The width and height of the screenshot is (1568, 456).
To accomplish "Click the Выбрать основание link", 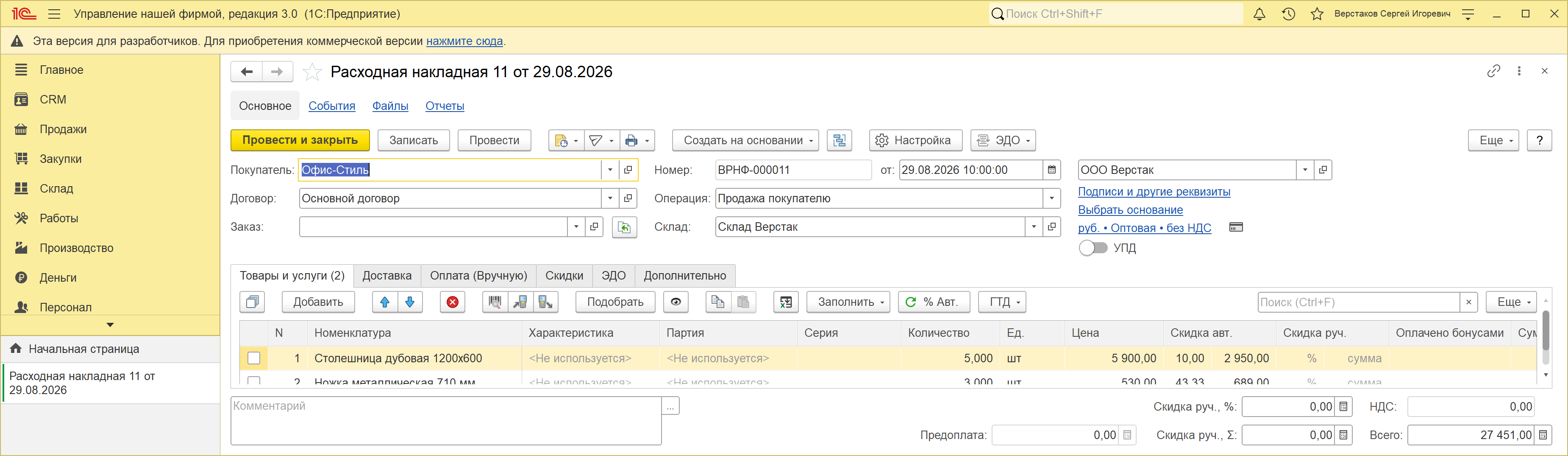I will click(x=1130, y=210).
